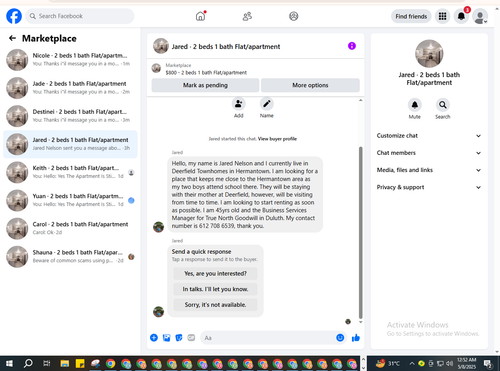Image resolution: width=500 pixels, height=371 pixels.
Task: Click the conversation title 'Jared · 2 beds 1 bath Flat/apartment'
Action: click(226, 47)
